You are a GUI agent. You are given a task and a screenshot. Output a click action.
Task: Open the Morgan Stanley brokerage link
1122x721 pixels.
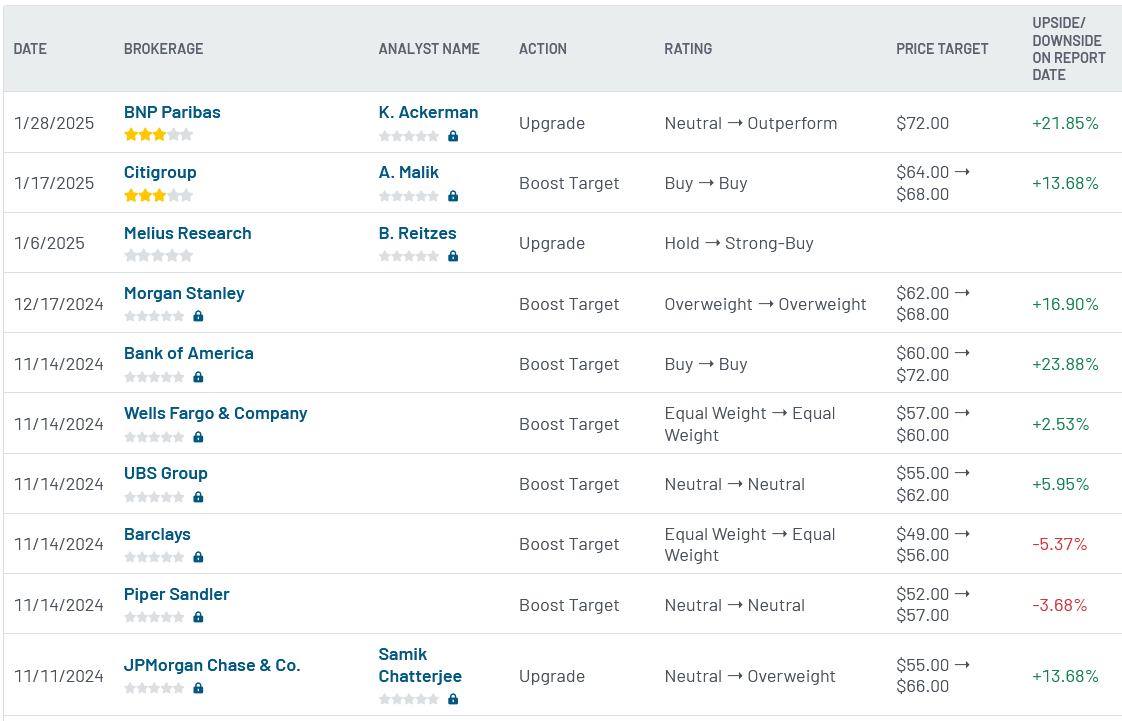tap(184, 293)
